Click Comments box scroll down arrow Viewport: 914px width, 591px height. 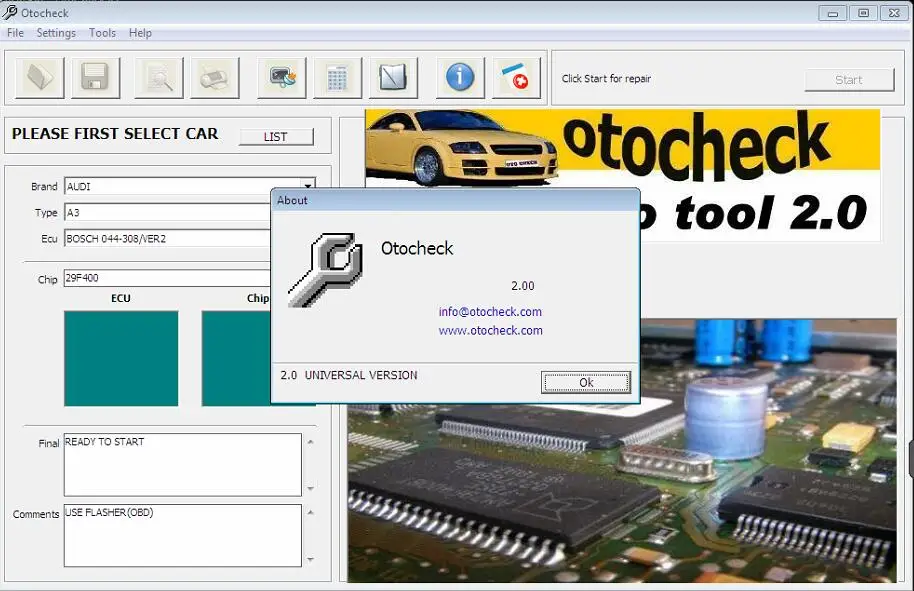(310, 560)
